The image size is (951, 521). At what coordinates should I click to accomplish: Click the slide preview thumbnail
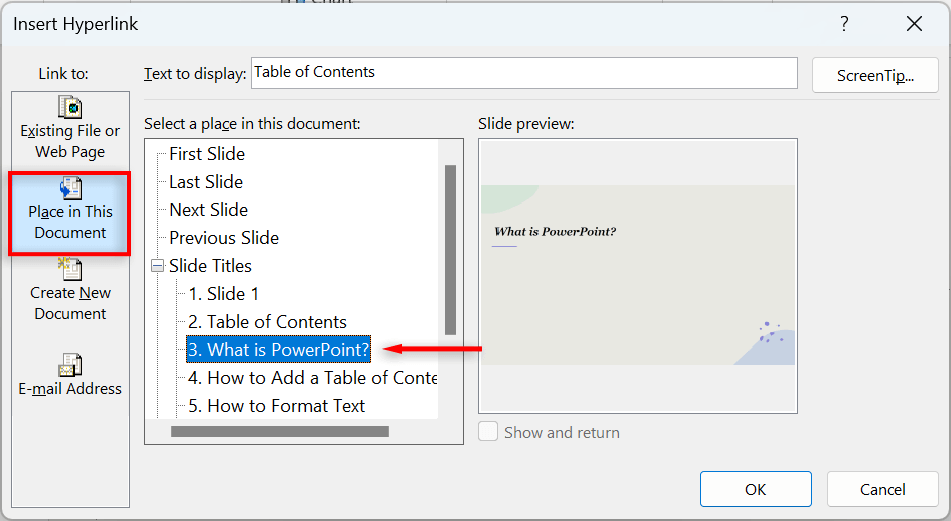pyautogui.click(x=638, y=275)
